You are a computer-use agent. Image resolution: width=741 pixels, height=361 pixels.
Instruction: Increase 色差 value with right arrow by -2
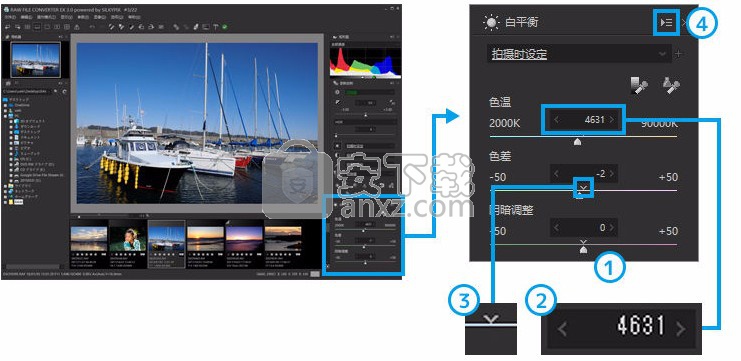click(612, 174)
